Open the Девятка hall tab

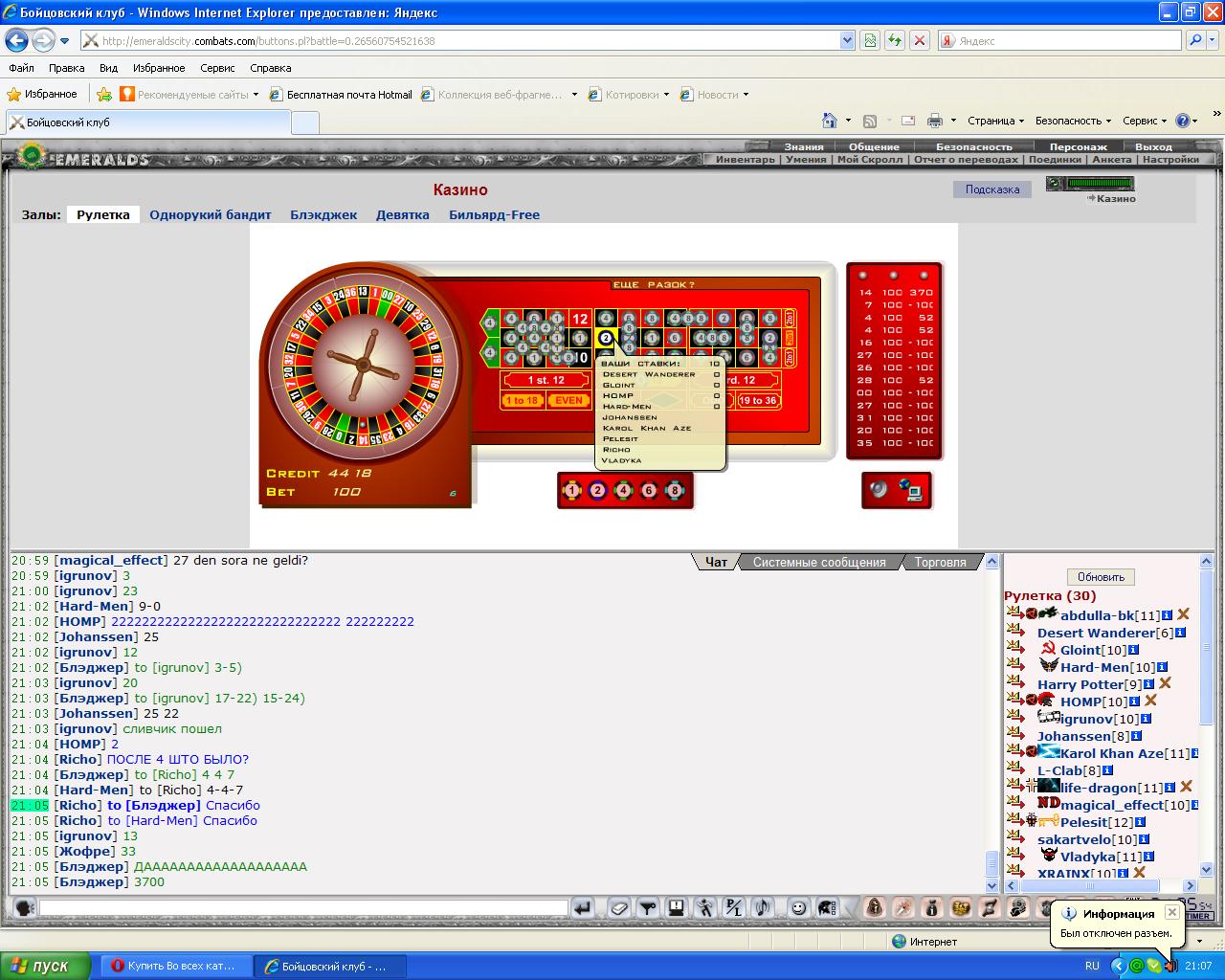[402, 214]
